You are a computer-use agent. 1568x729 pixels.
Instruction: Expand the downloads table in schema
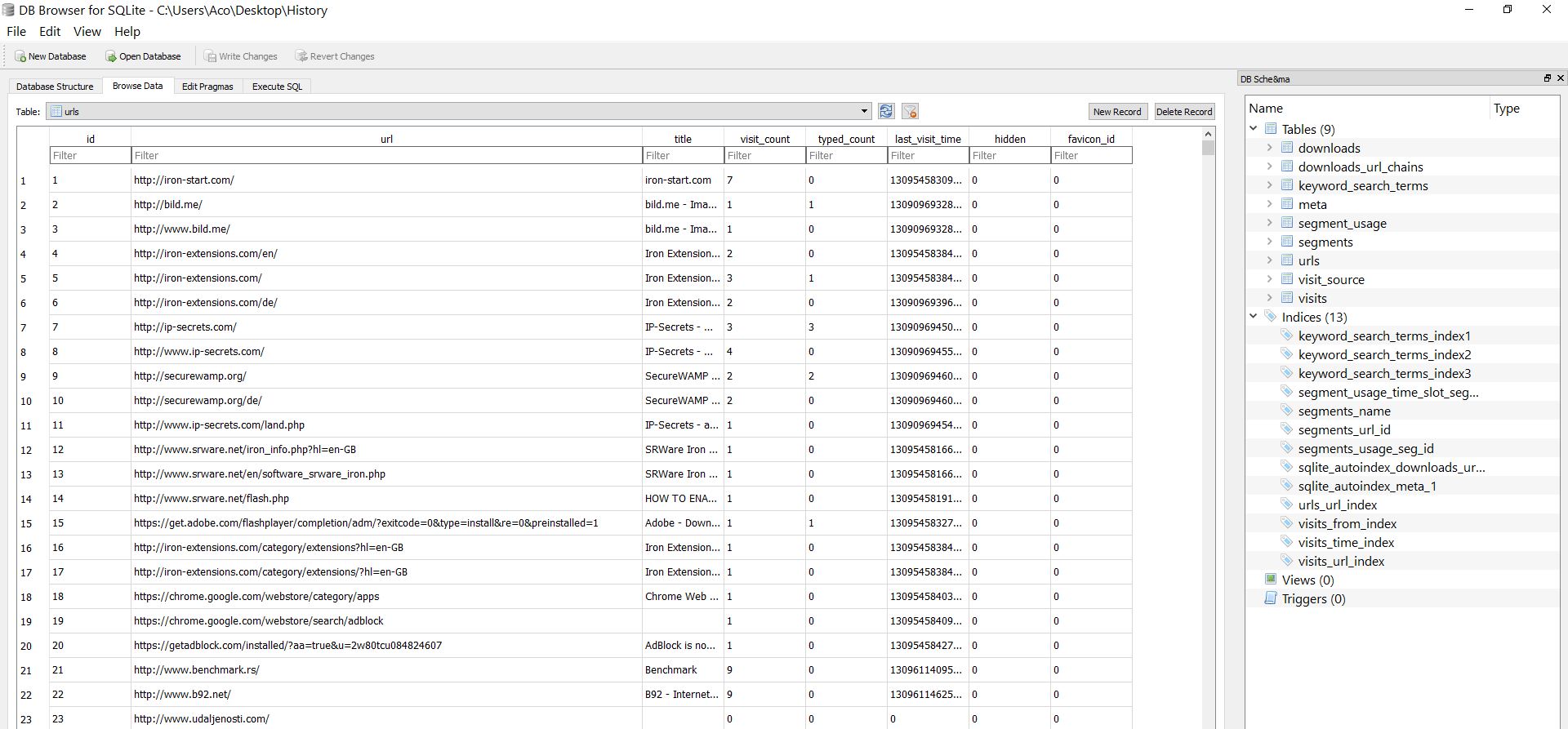point(1270,148)
